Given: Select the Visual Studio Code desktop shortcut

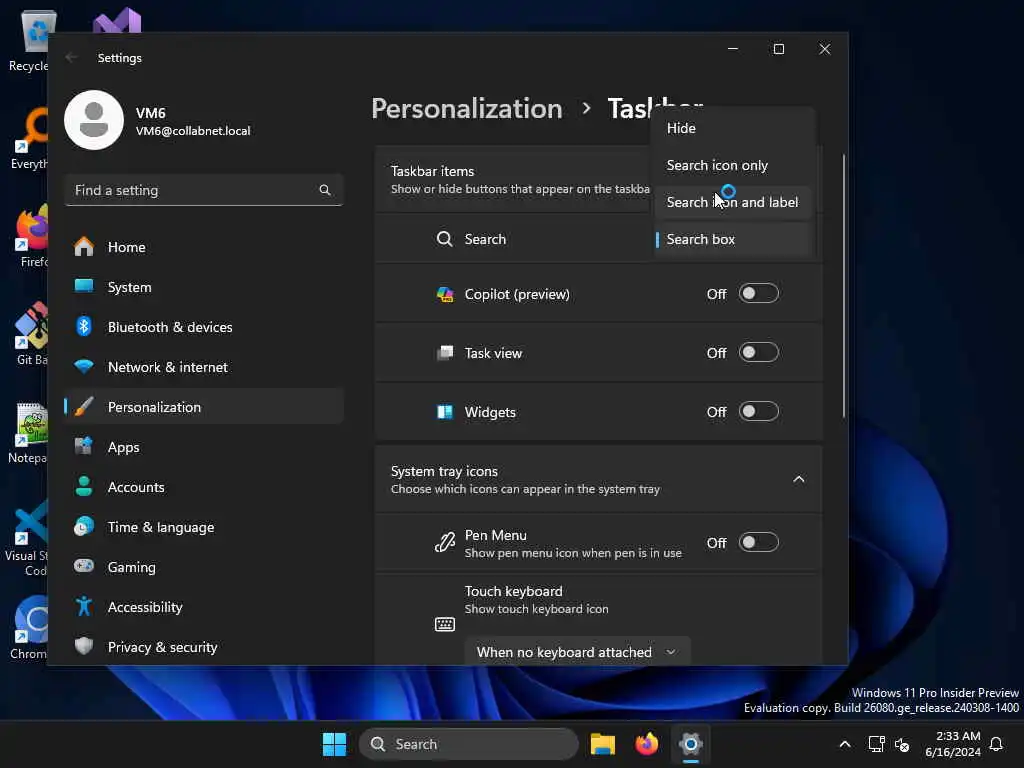Looking at the screenshot, I should click(27, 539).
